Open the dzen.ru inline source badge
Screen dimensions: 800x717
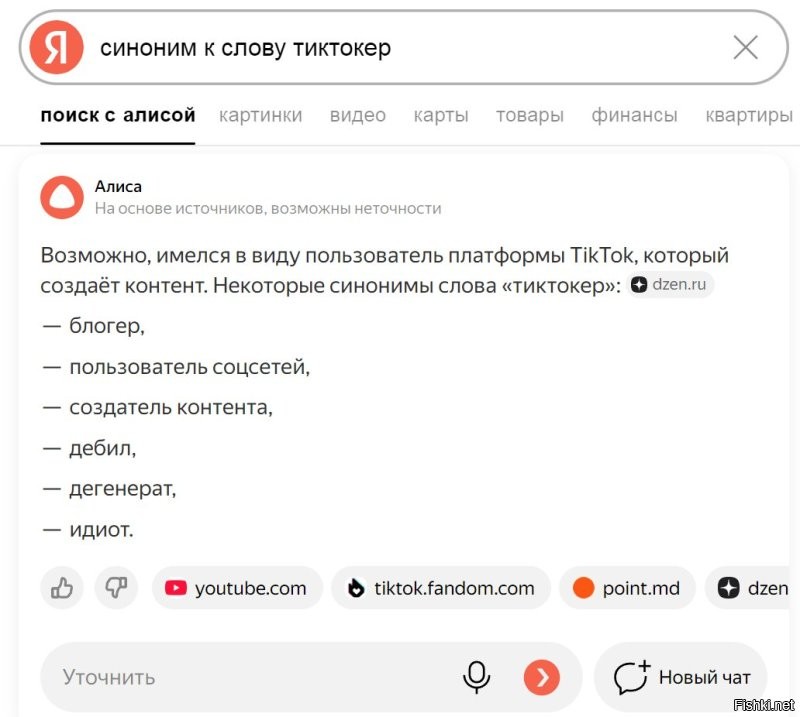pyautogui.click(x=670, y=284)
